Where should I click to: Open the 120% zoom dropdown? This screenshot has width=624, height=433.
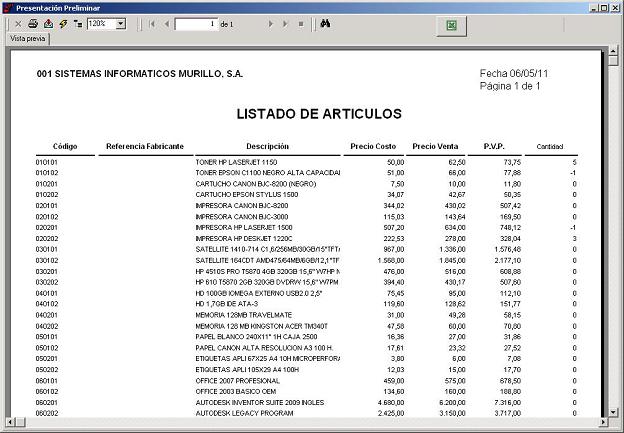point(121,24)
